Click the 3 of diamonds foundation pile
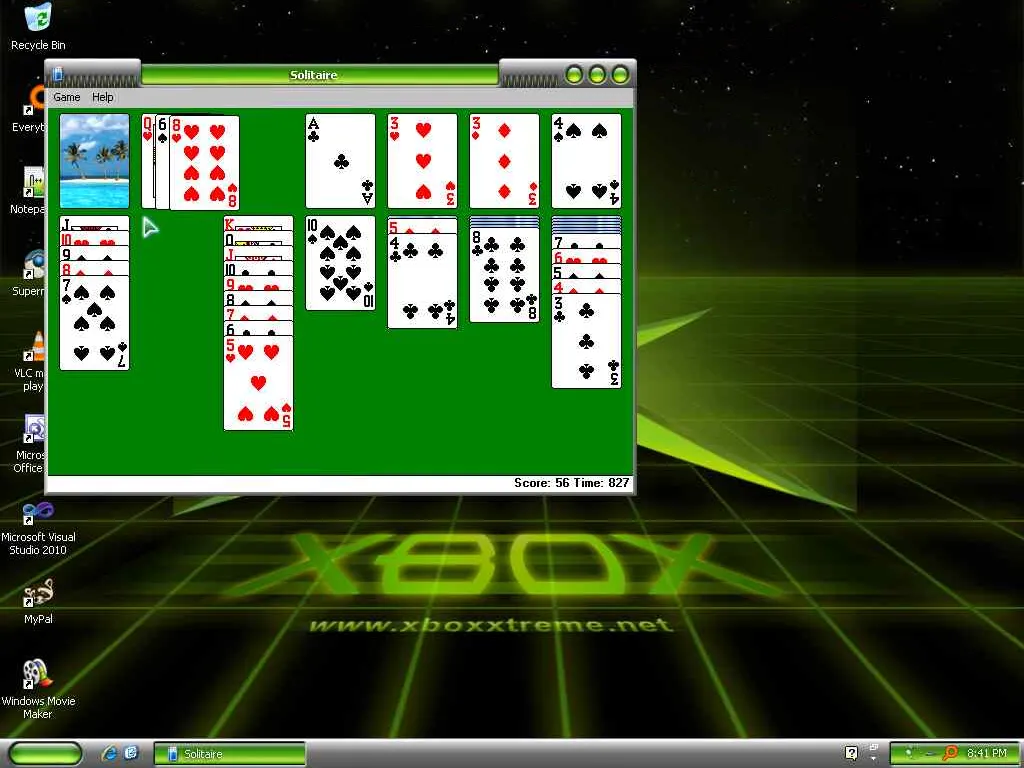This screenshot has height=768, width=1024. point(504,161)
